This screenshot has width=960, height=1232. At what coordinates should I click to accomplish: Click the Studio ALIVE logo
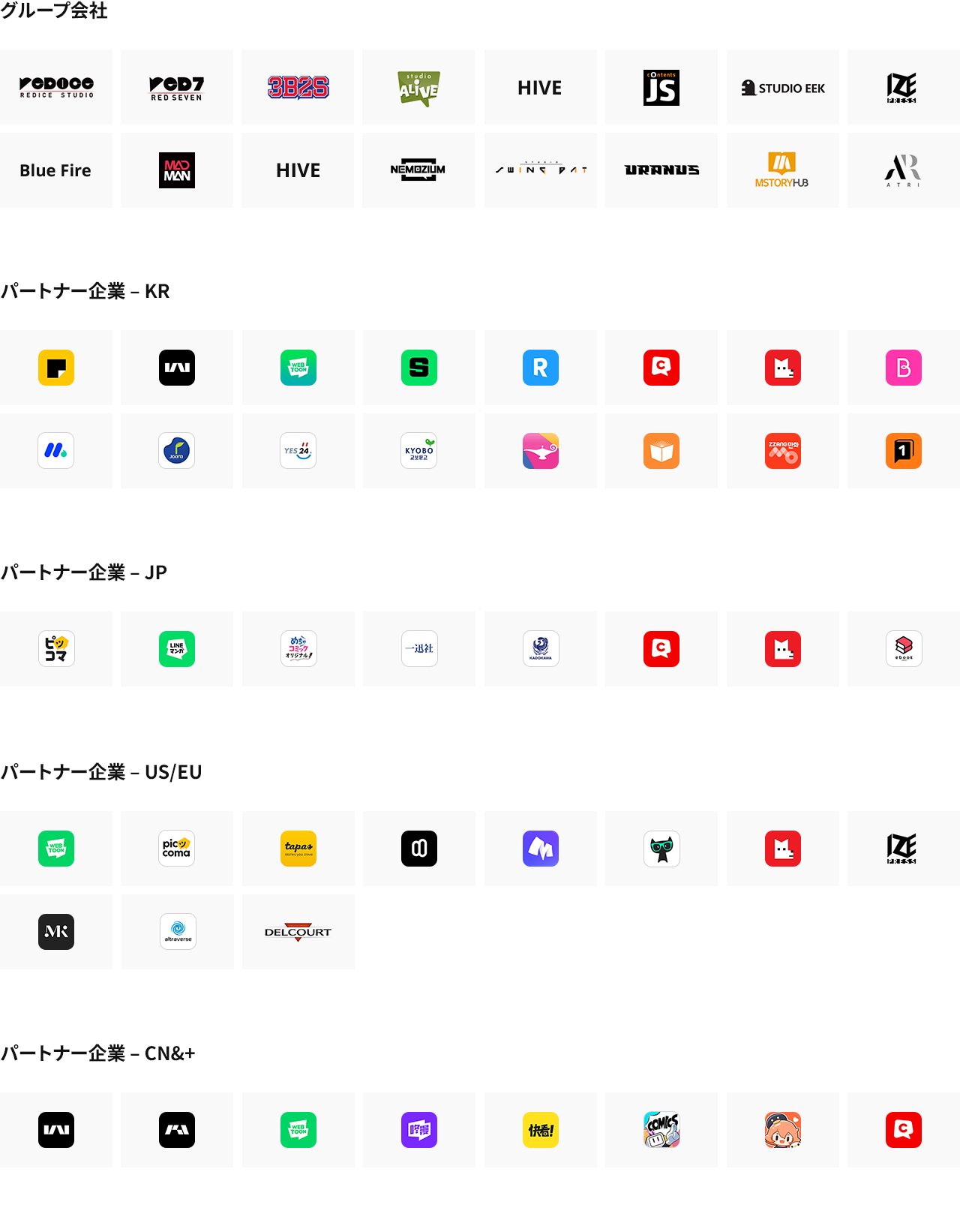(418, 87)
